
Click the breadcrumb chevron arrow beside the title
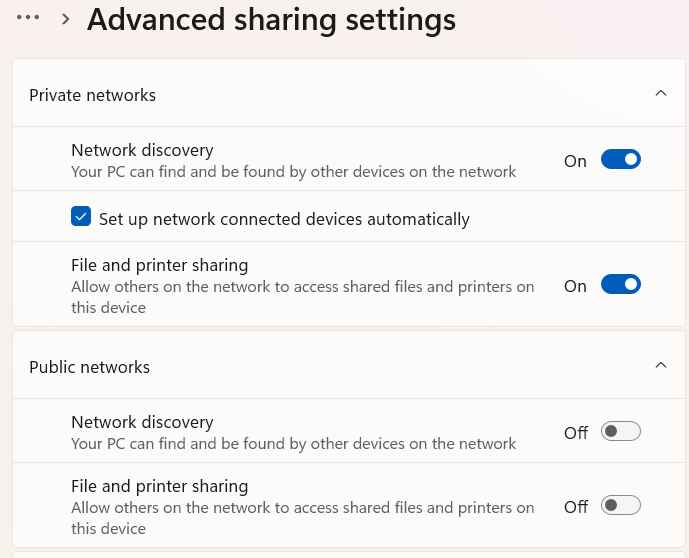(66, 19)
